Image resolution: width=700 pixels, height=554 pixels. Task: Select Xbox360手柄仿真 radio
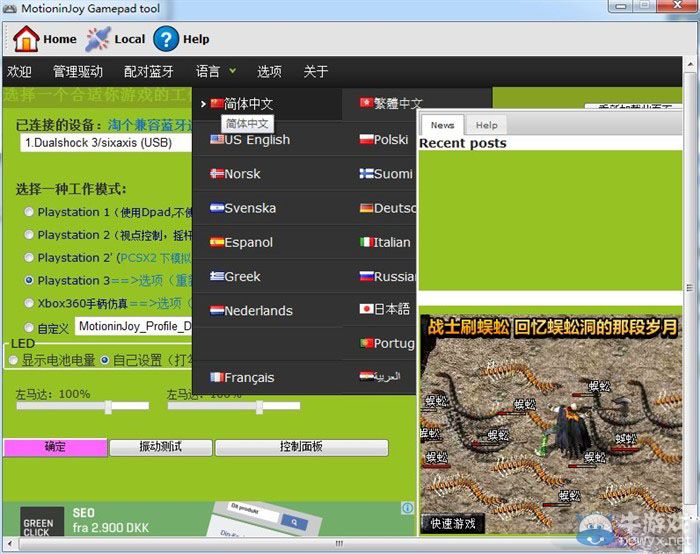tap(29, 303)
